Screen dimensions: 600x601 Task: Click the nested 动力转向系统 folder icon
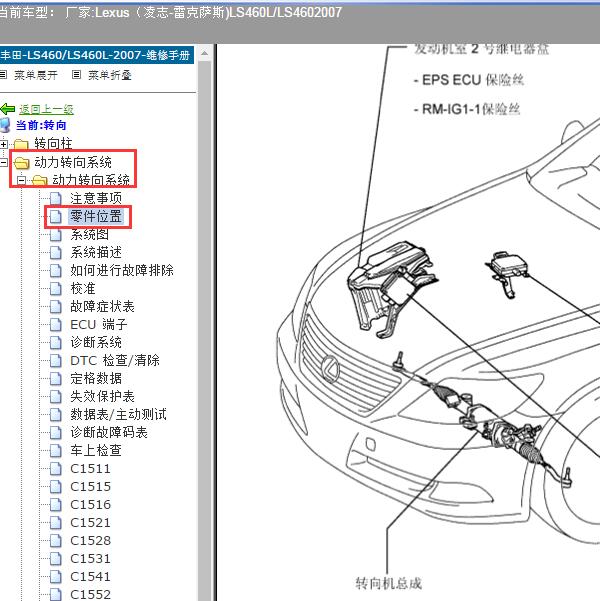pos(39,181)
